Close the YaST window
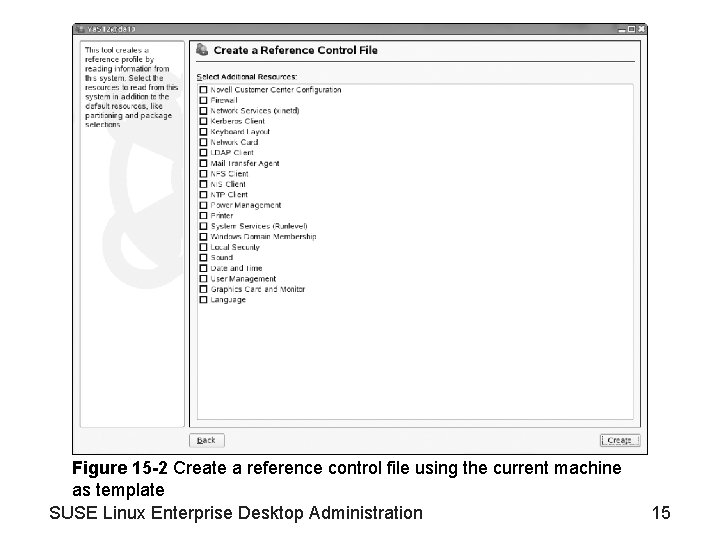Viewport: 720px width, 540px height. tap(641, 29)
